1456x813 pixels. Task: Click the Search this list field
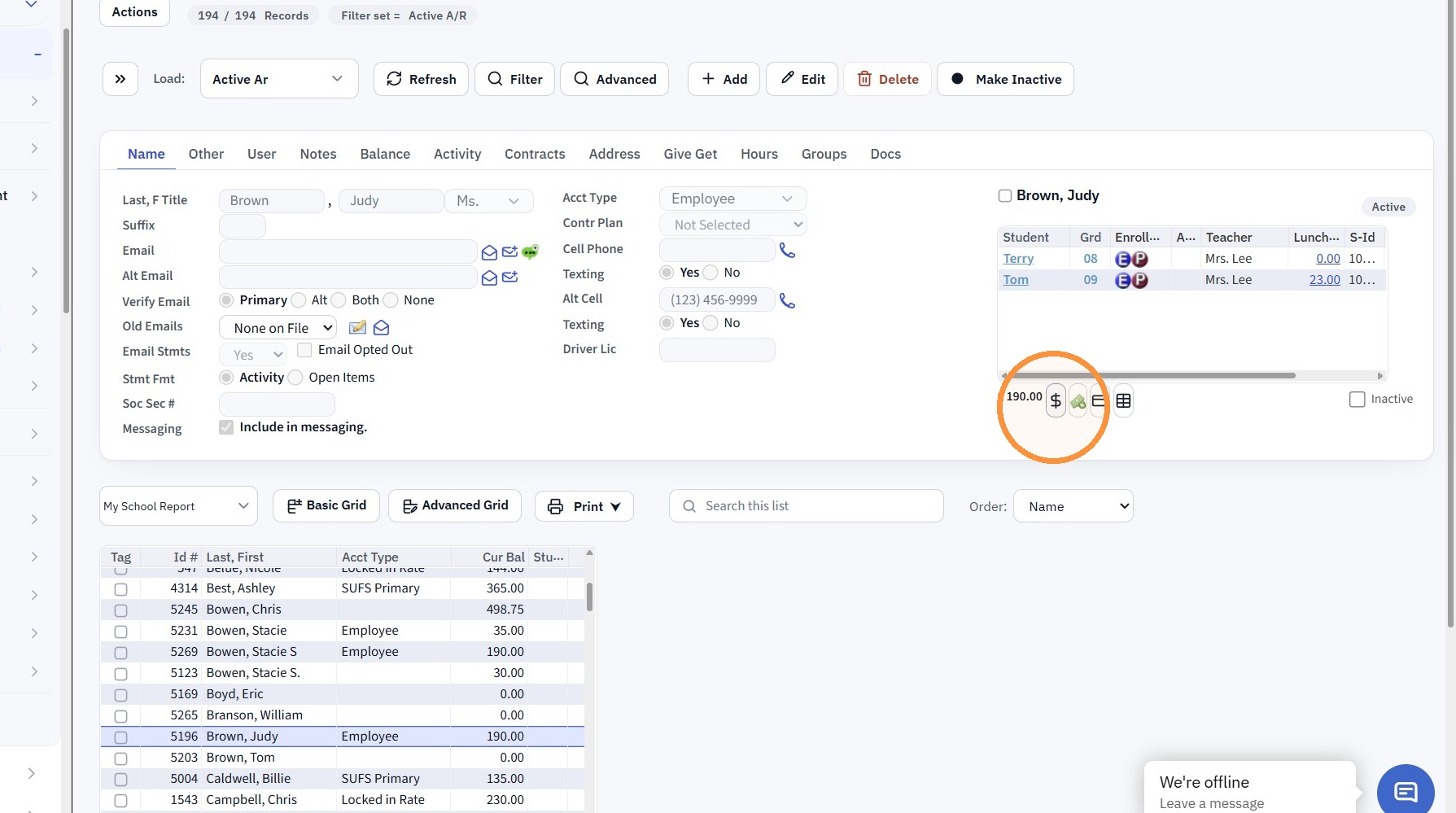(x=807, y=506)
